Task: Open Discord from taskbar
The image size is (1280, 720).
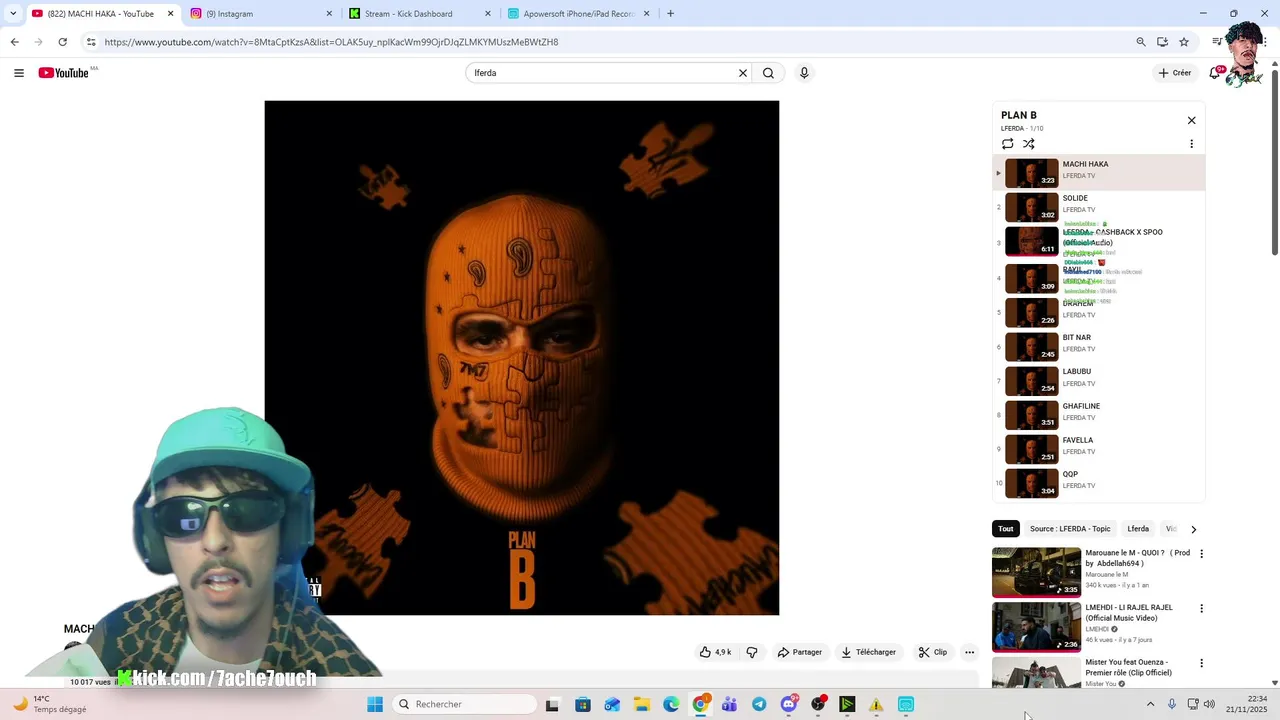Action: point(789,704)
